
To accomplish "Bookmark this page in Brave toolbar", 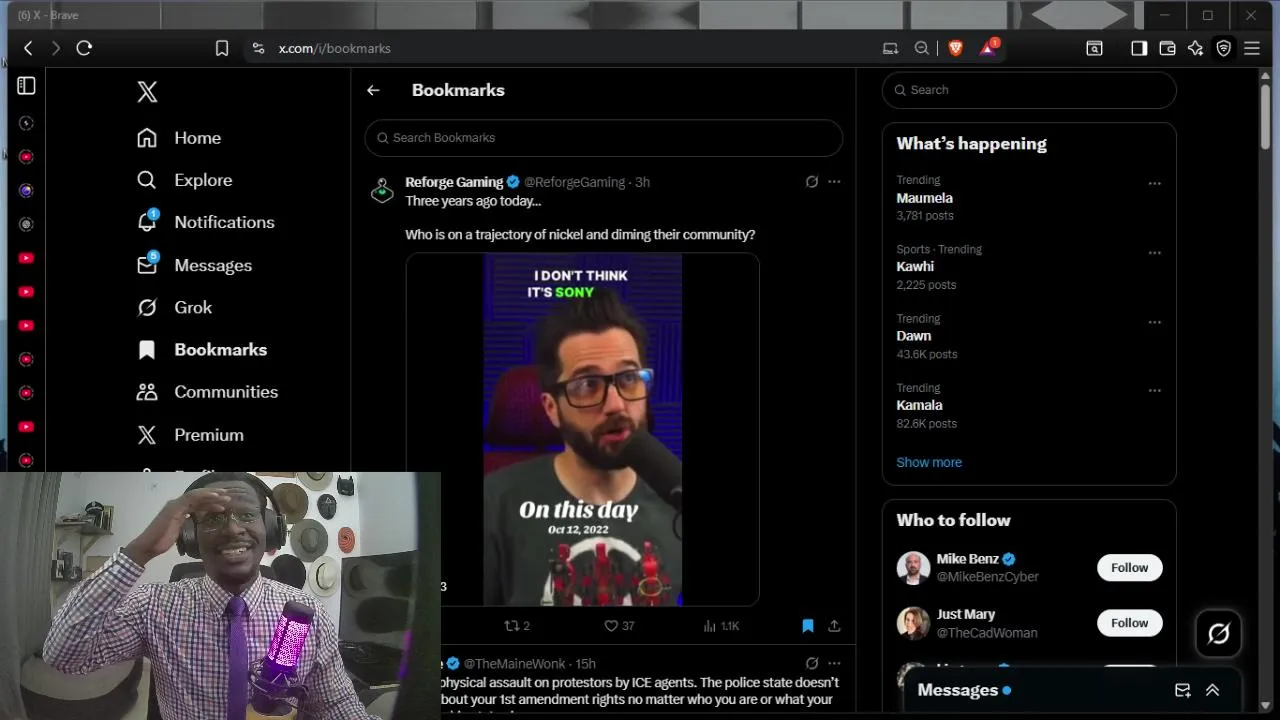I will pyautogui.click(x=222, y=48).
